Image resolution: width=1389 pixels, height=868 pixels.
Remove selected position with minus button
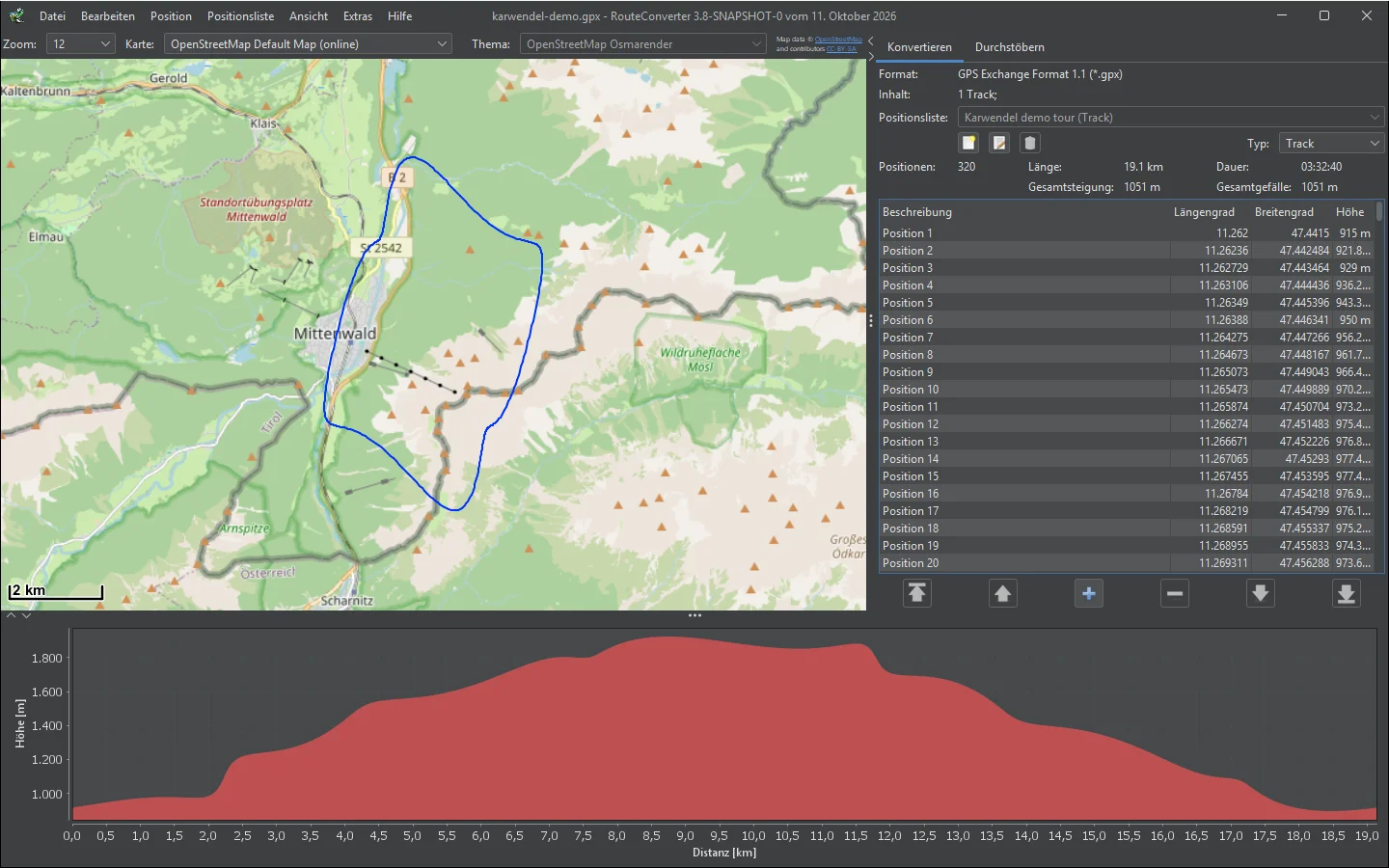[1175, 593]
